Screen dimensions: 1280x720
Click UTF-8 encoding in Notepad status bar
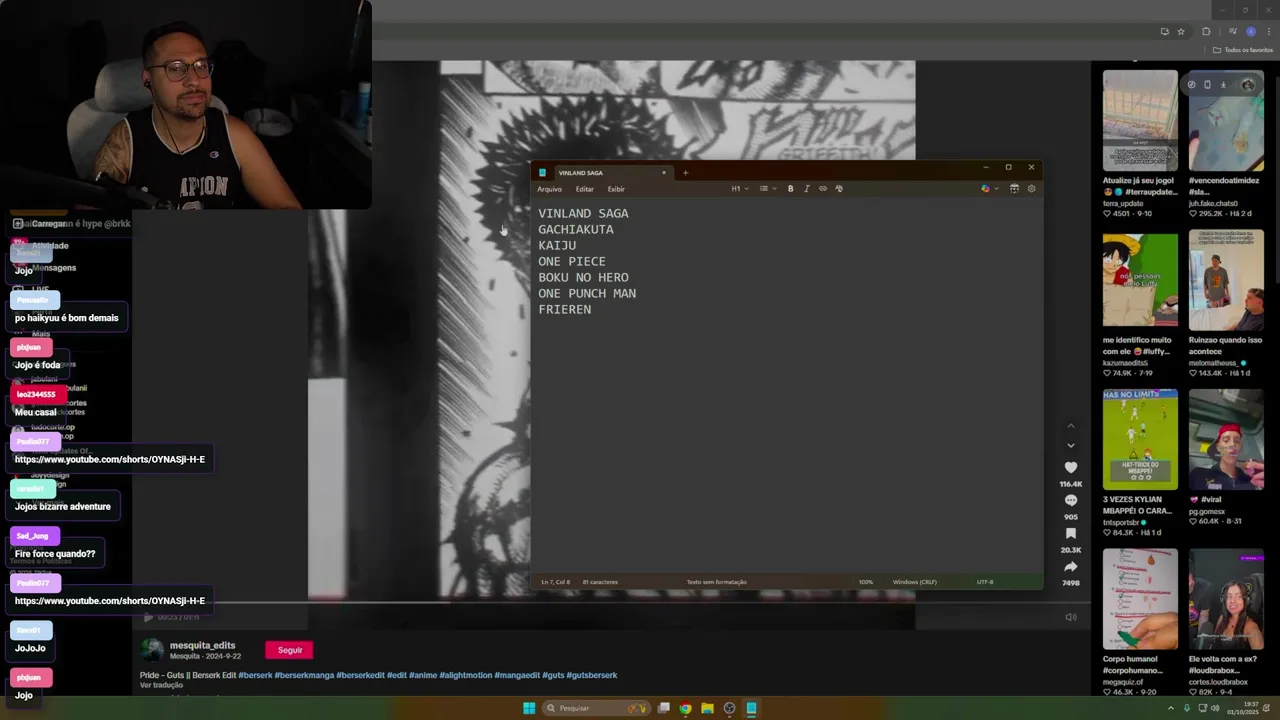985,582
